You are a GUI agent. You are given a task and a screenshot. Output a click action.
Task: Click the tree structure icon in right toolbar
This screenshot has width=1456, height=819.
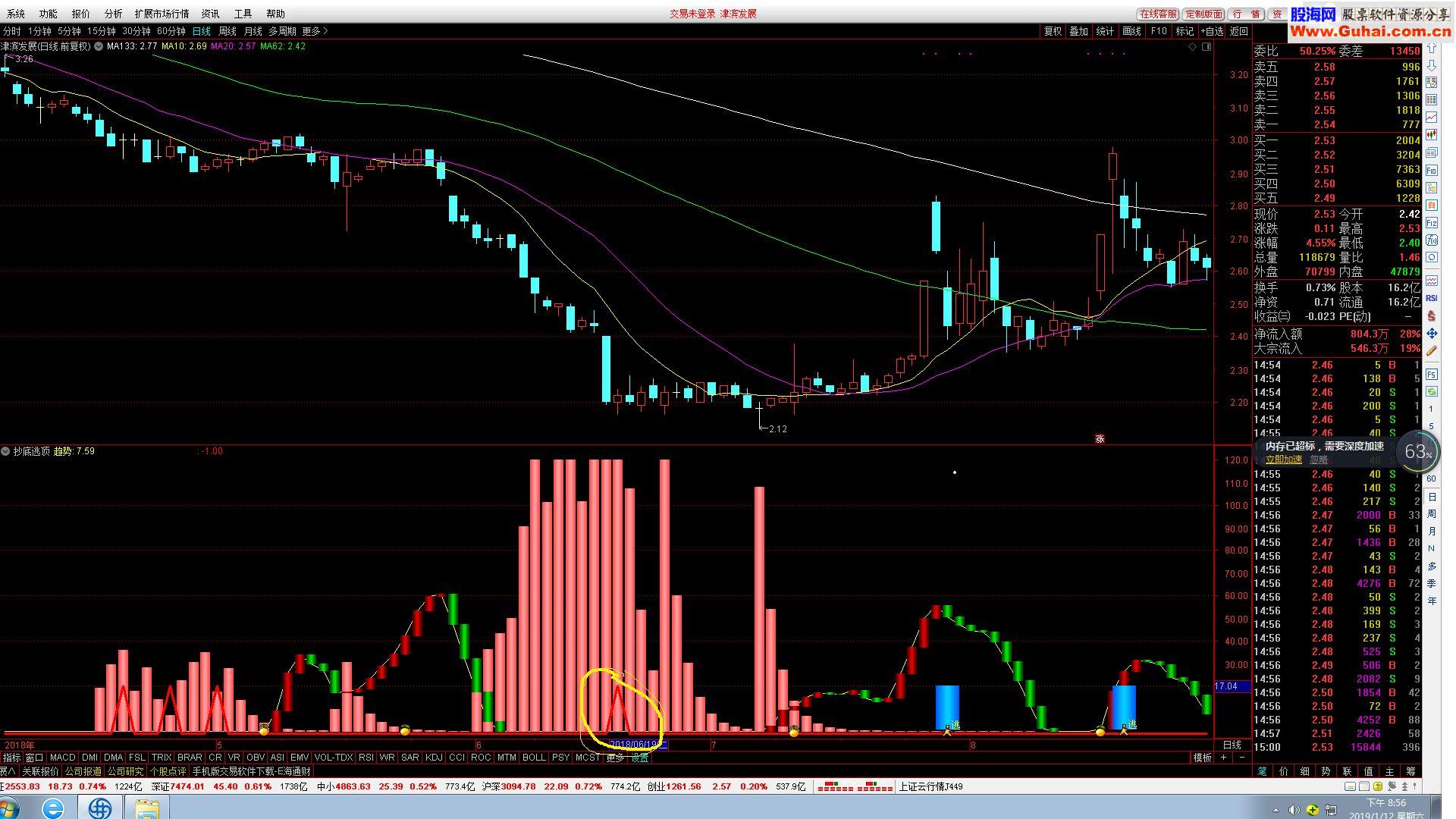coord(1431,188)
